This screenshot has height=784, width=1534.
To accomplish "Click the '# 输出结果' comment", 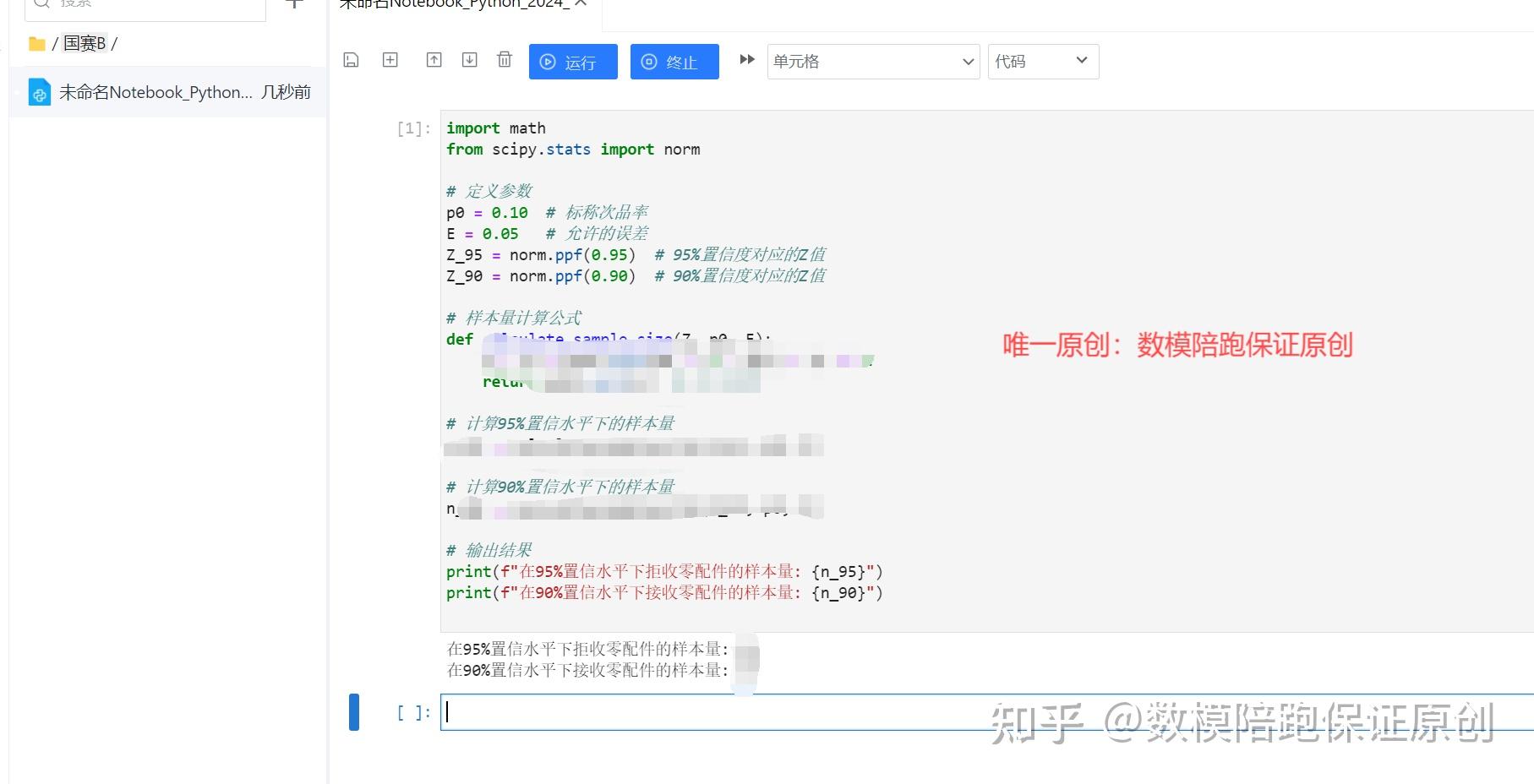I will 489,551.
